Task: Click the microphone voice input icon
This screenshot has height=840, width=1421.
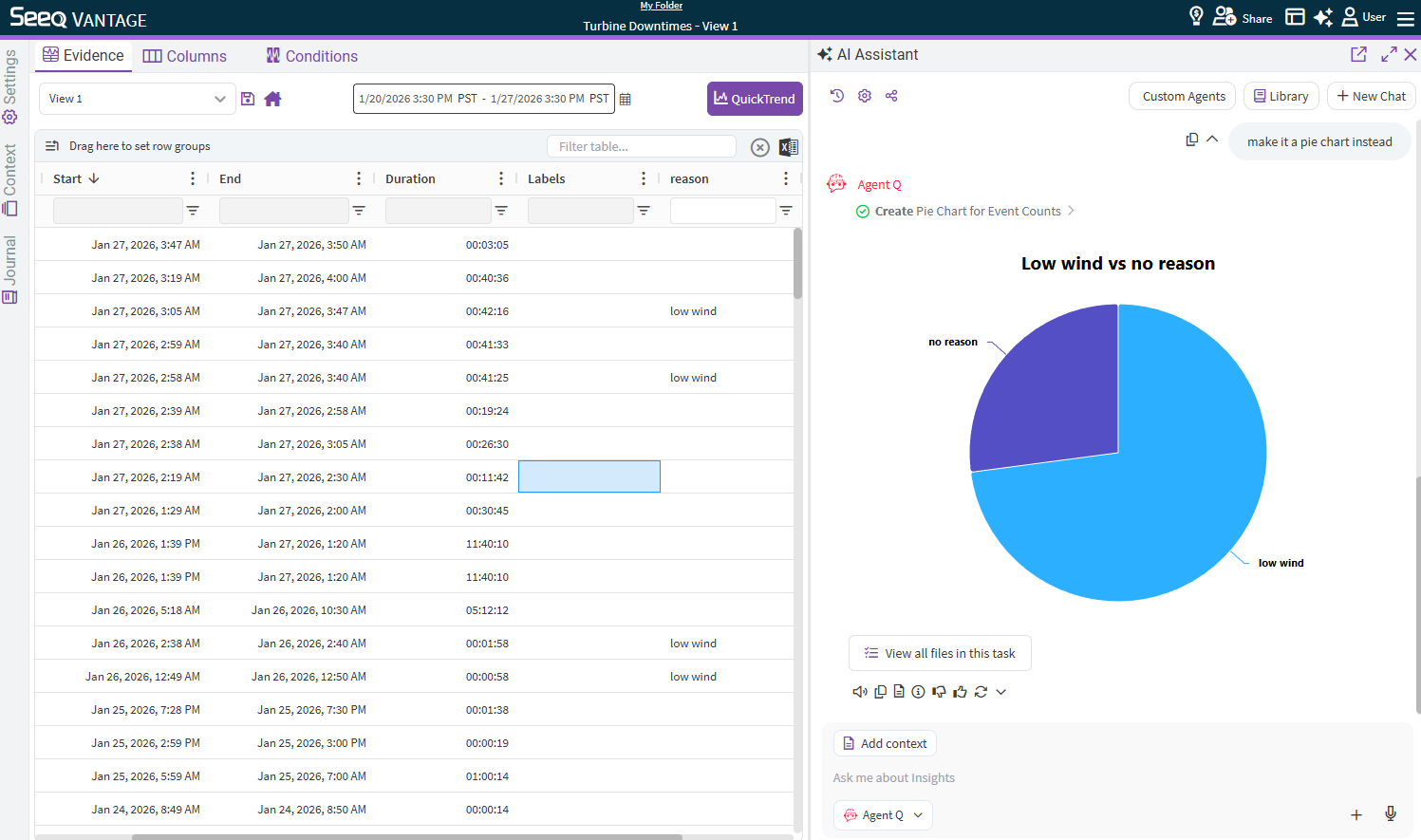Action: [x=1390, y=813]
